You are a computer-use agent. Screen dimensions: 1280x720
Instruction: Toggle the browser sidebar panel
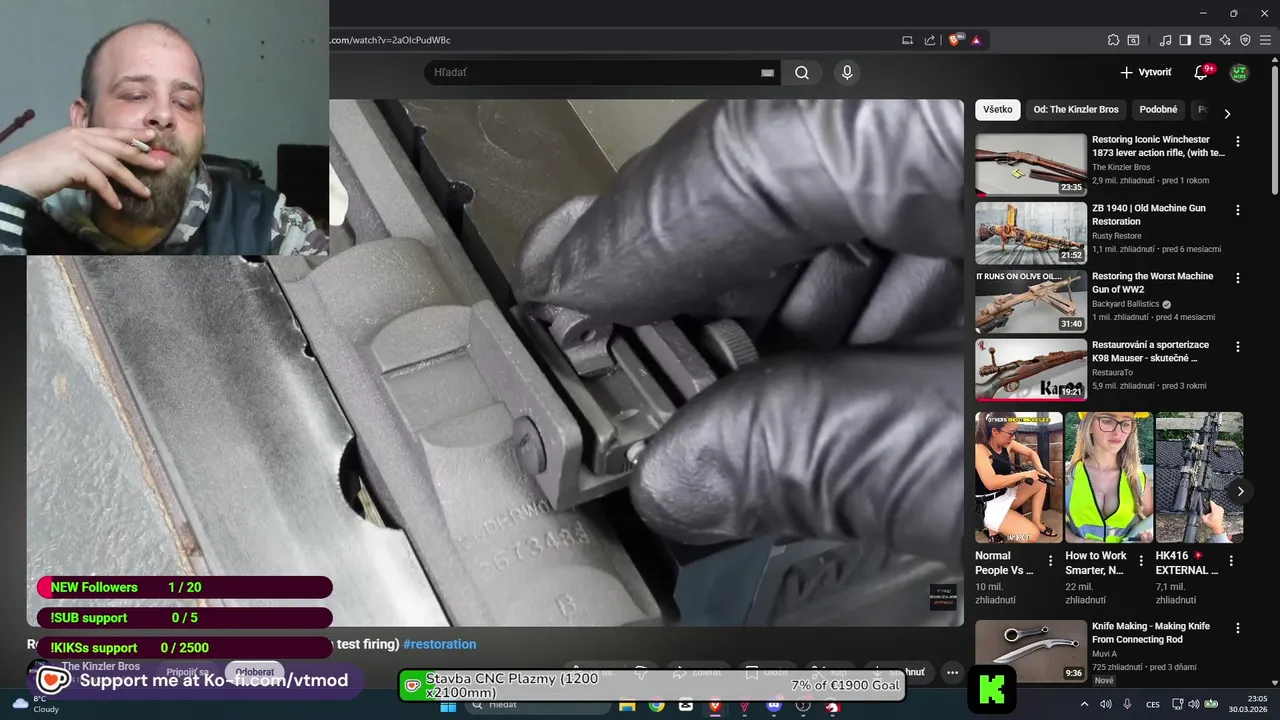coord(1185,40)
